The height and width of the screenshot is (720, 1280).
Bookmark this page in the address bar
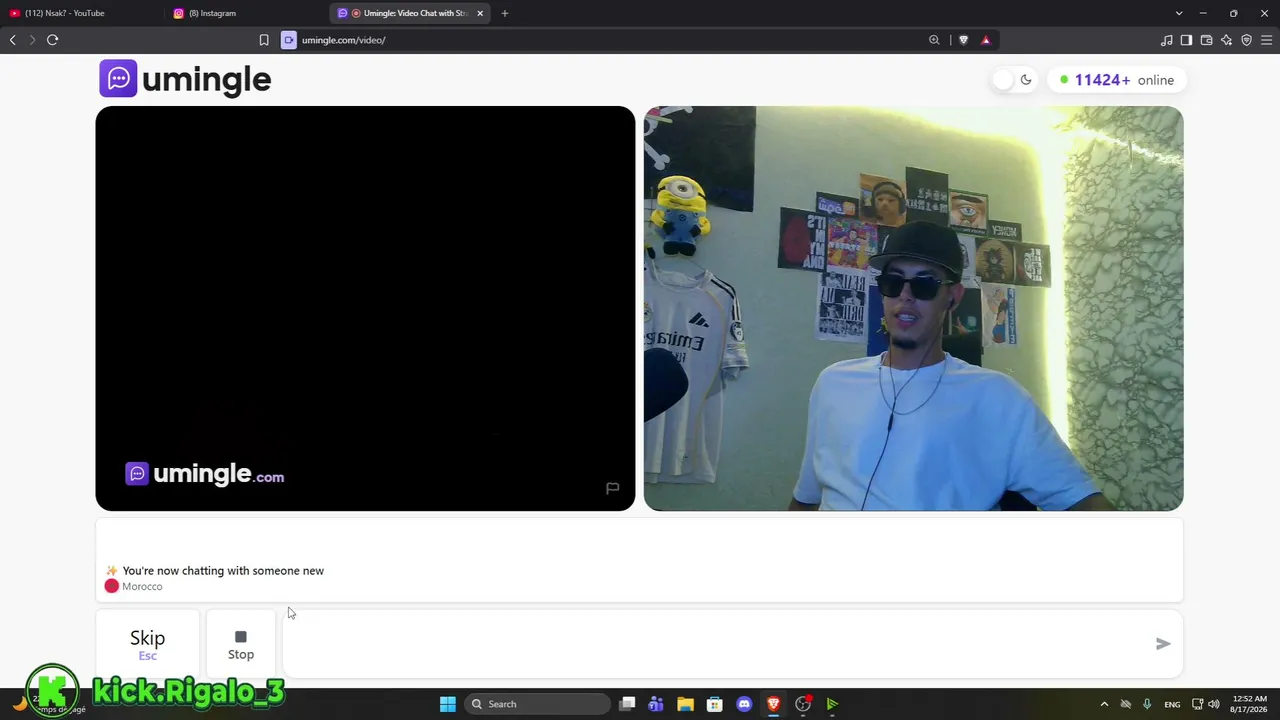(x=264, y=40)
